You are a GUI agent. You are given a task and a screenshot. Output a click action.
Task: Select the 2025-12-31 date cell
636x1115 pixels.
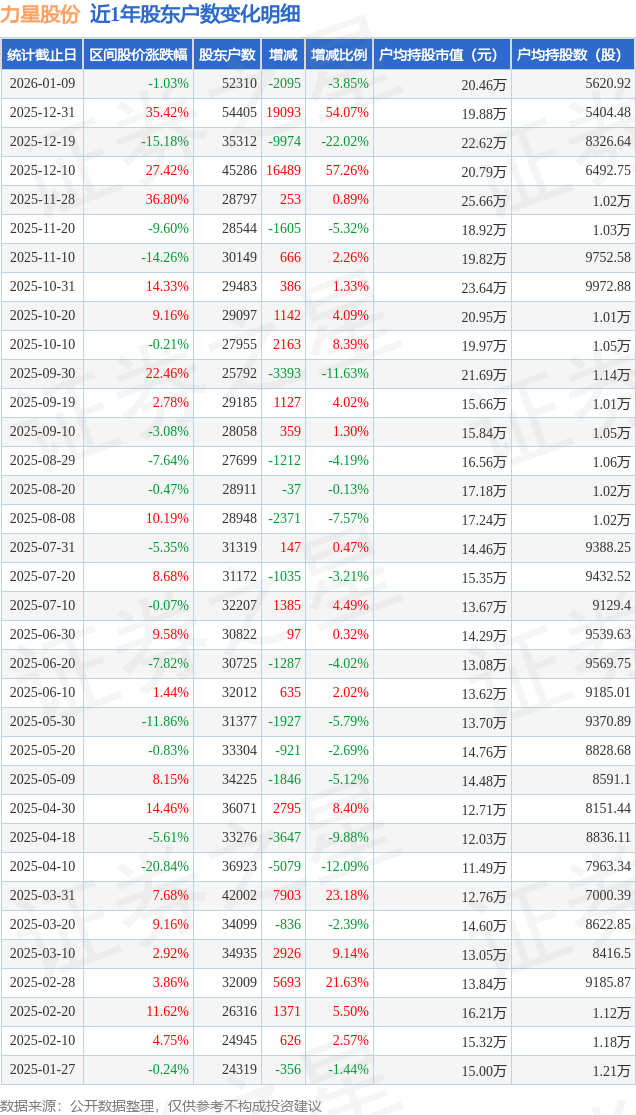pyautogui.click(x=42, y=113)
